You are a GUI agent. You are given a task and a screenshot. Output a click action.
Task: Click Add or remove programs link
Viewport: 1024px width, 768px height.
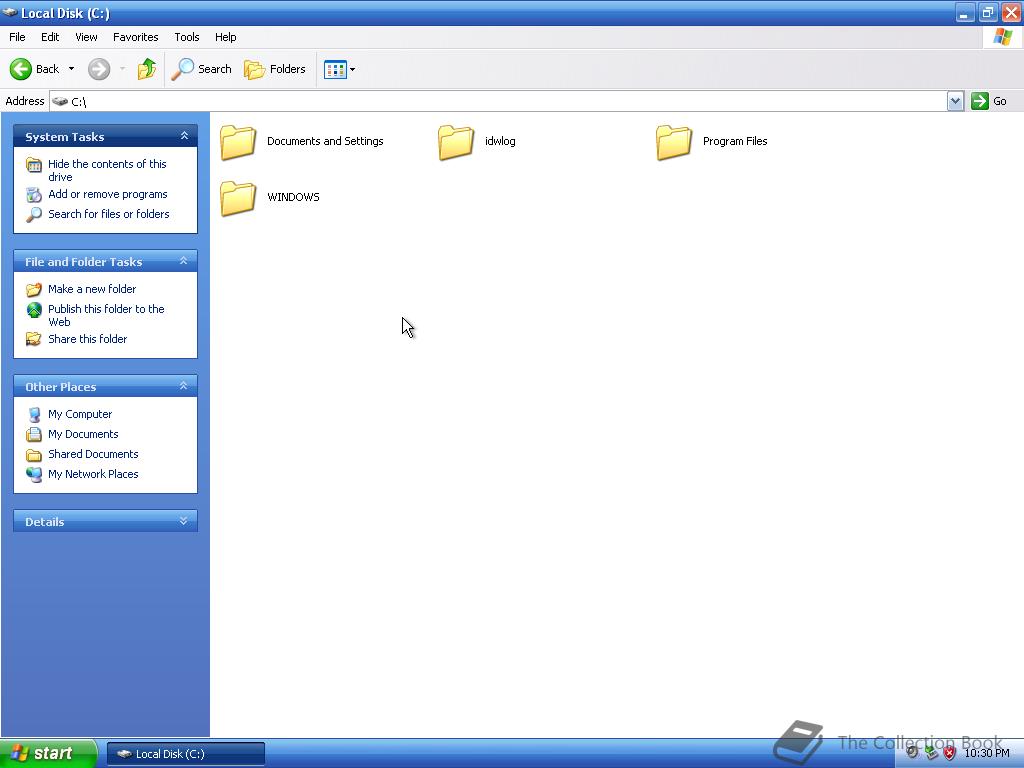click(x=108, y=194)
